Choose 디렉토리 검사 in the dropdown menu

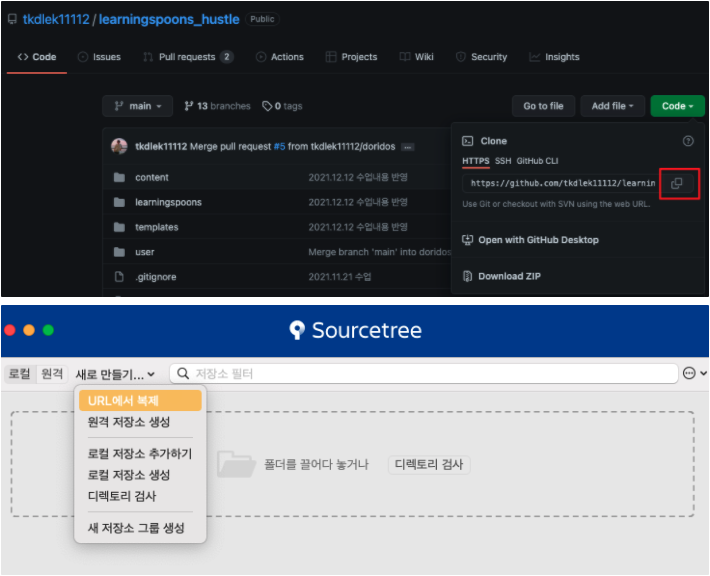tap(140, 496)
